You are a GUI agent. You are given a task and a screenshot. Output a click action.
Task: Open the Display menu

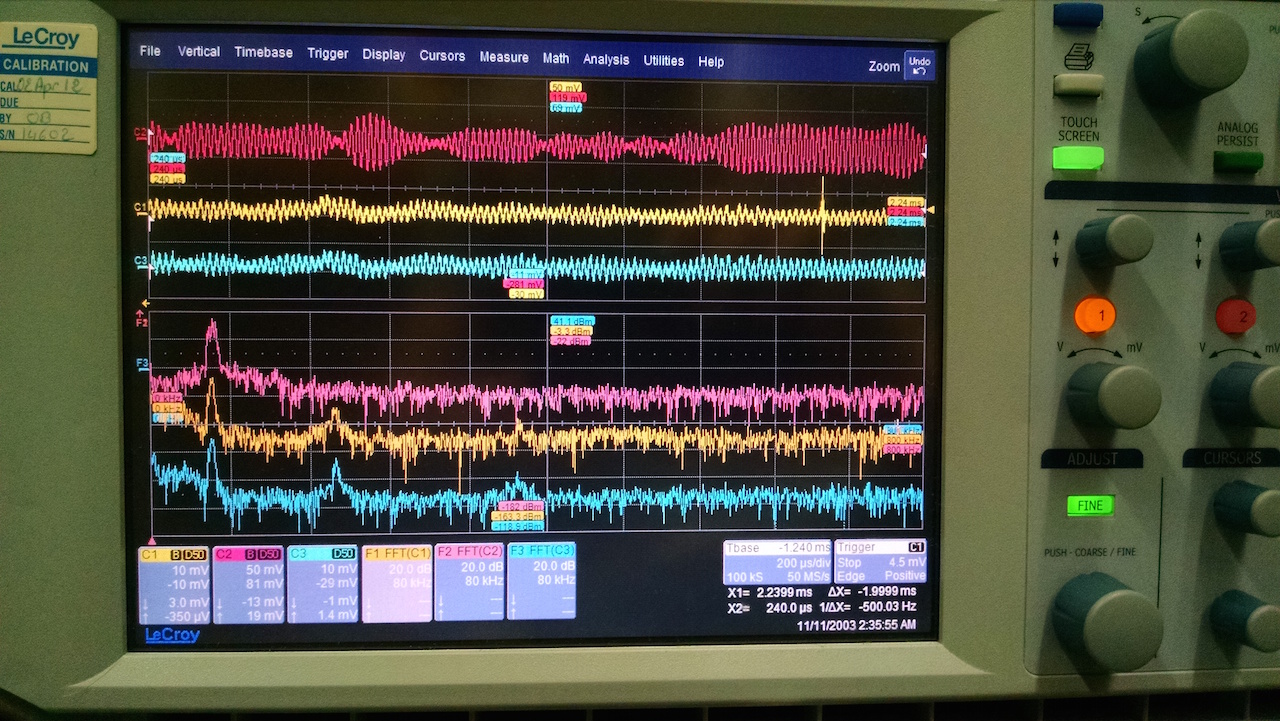click(384, 55)
